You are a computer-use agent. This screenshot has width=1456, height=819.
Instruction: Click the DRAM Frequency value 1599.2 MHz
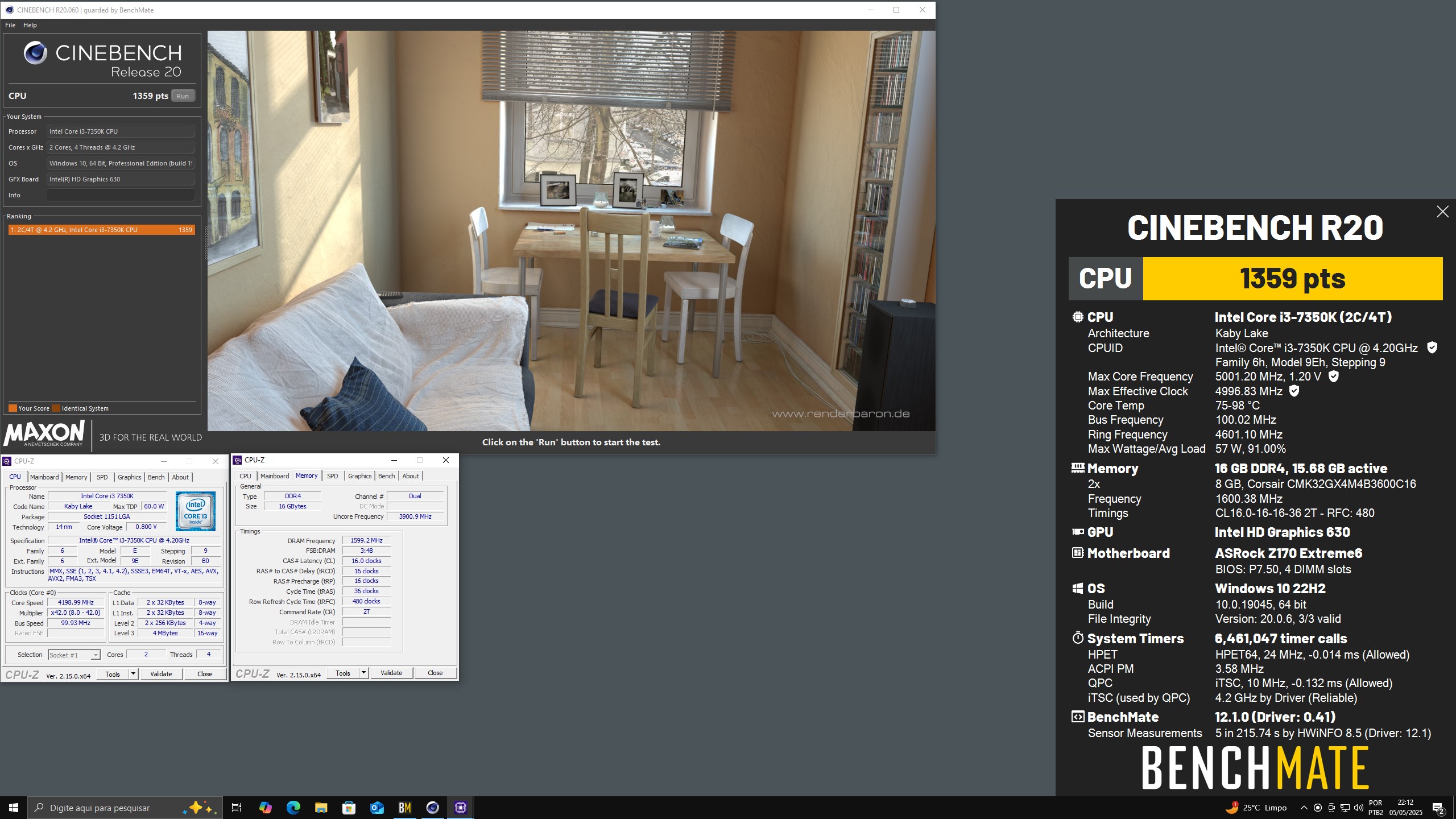coord(366,540)
